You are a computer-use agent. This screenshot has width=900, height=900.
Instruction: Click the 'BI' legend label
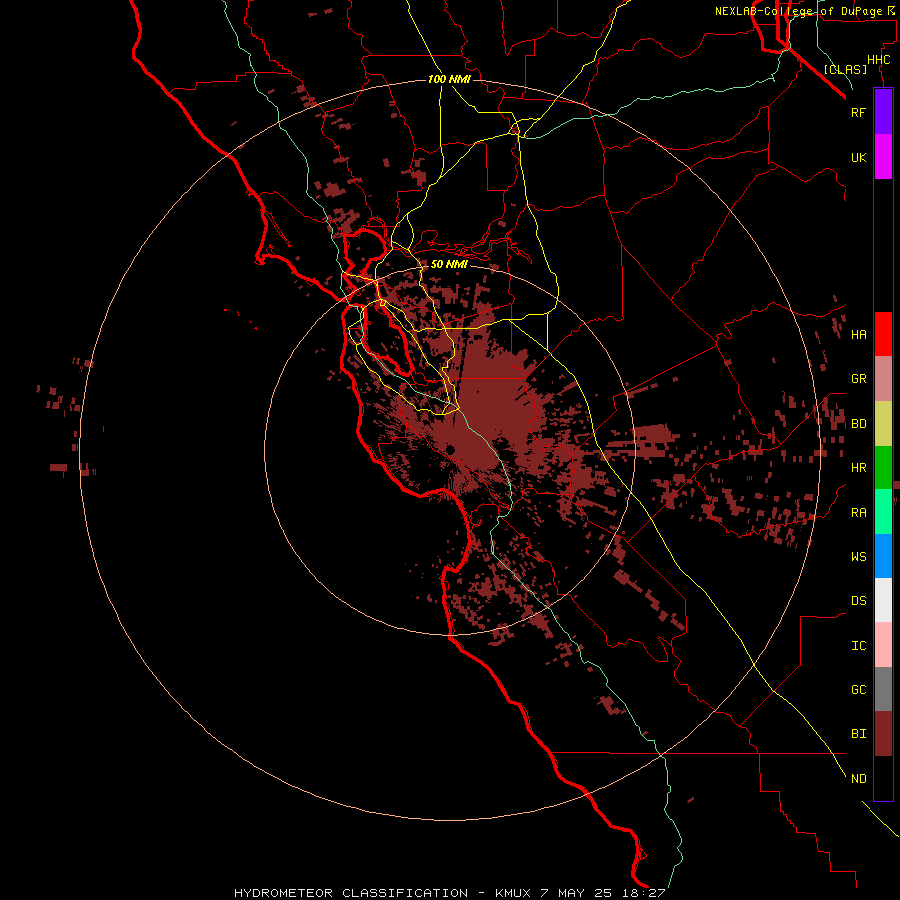[x=858, y=734]
